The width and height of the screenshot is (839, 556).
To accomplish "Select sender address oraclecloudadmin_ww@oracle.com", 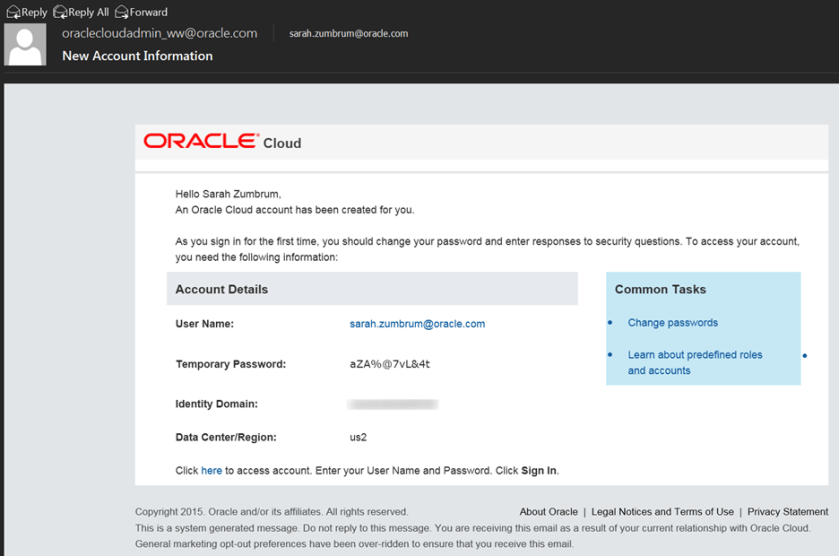I will [x=159, y=33].
